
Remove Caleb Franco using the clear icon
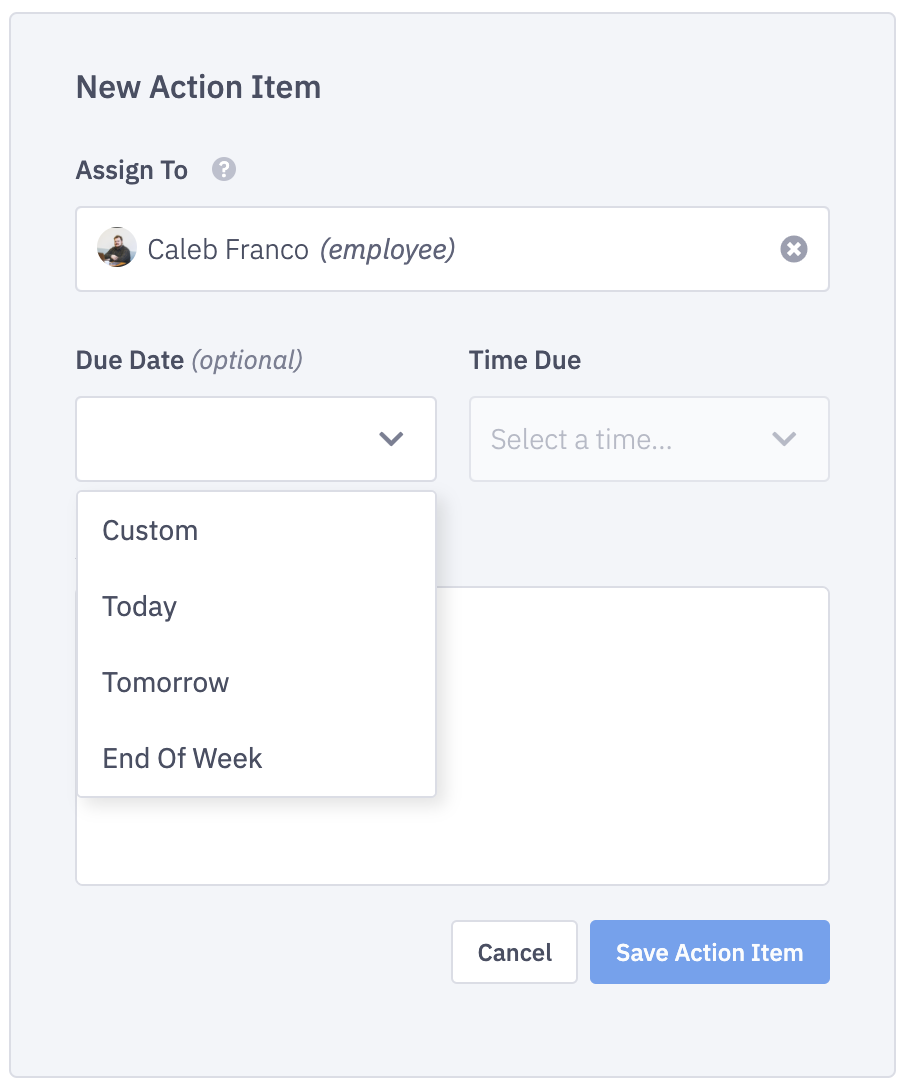point(794,249)
